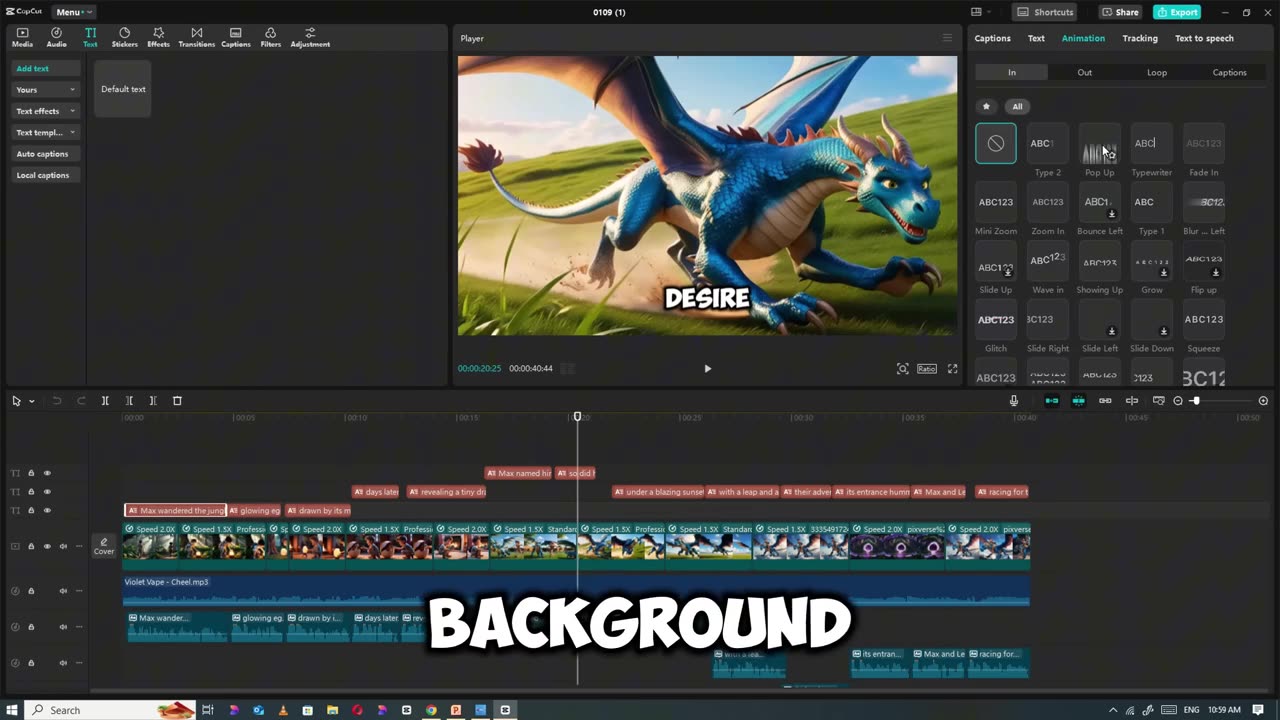Open the Media panel icon
The width and height of the screenshot is (1280, 720).
(x=22, y=37)
